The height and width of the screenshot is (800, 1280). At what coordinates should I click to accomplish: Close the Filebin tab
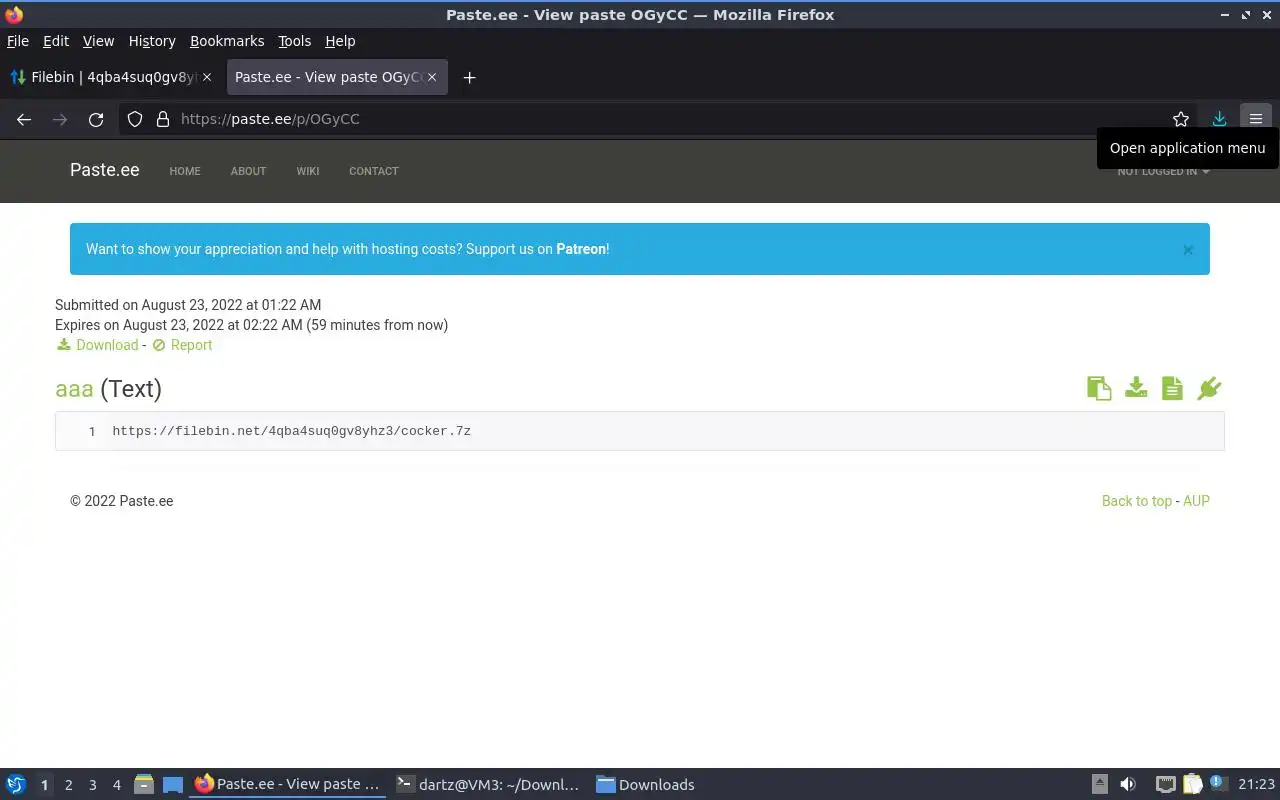[207, 77]
